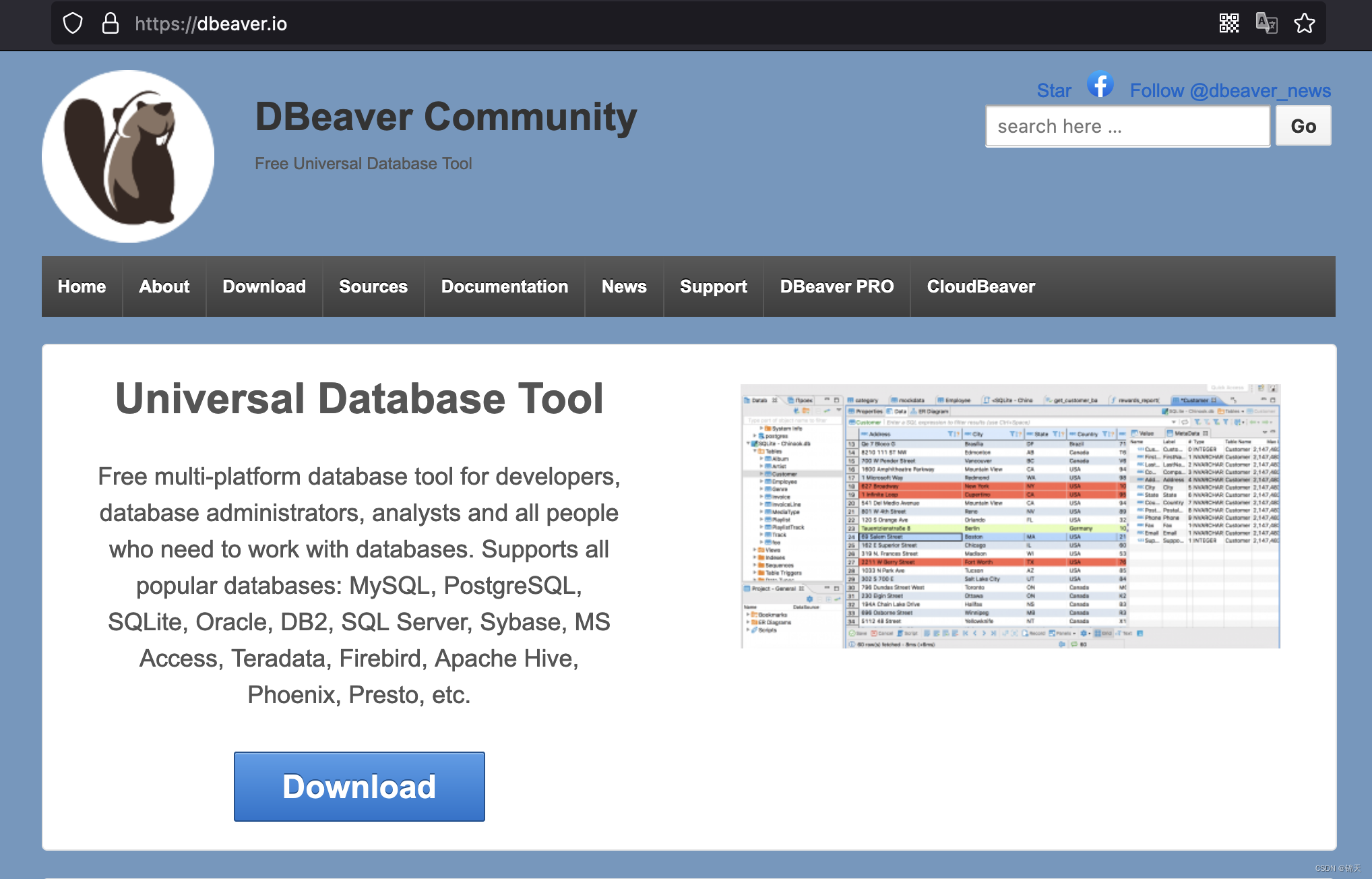Click the dbeaver.io address bar URL

point(210,24)
